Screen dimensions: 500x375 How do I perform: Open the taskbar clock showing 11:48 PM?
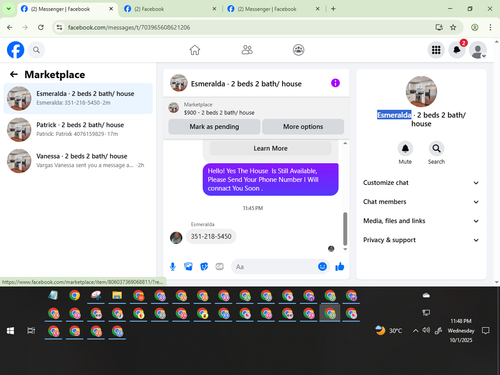point(461,330)
